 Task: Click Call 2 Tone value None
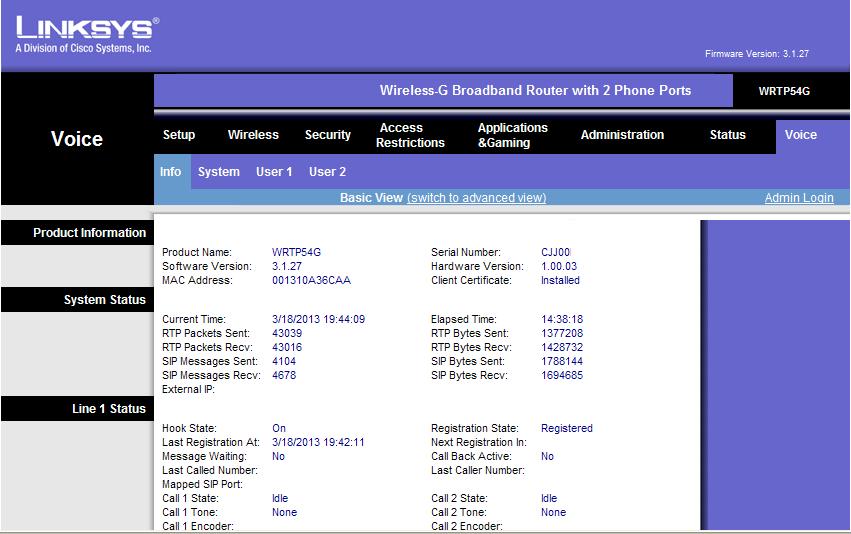[553, 512]
